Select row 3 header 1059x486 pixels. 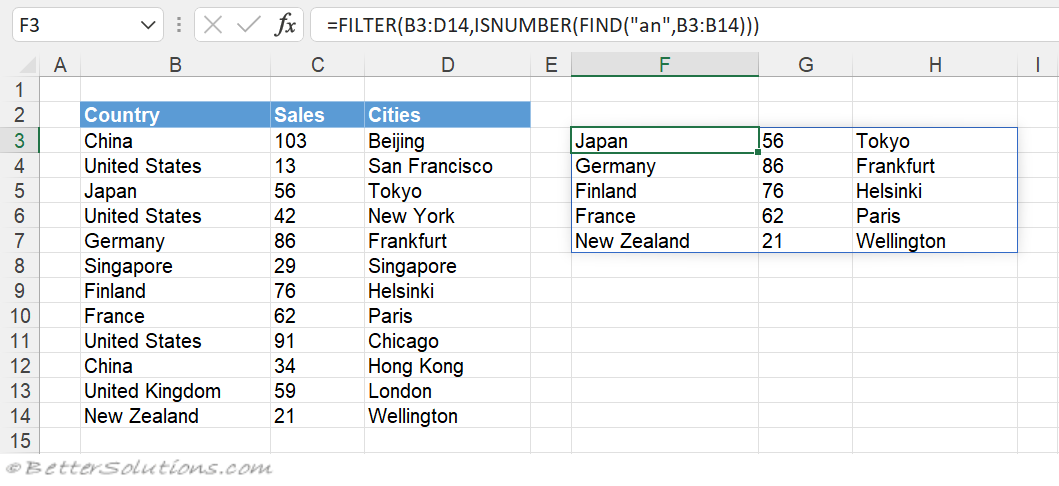(20, 141)
